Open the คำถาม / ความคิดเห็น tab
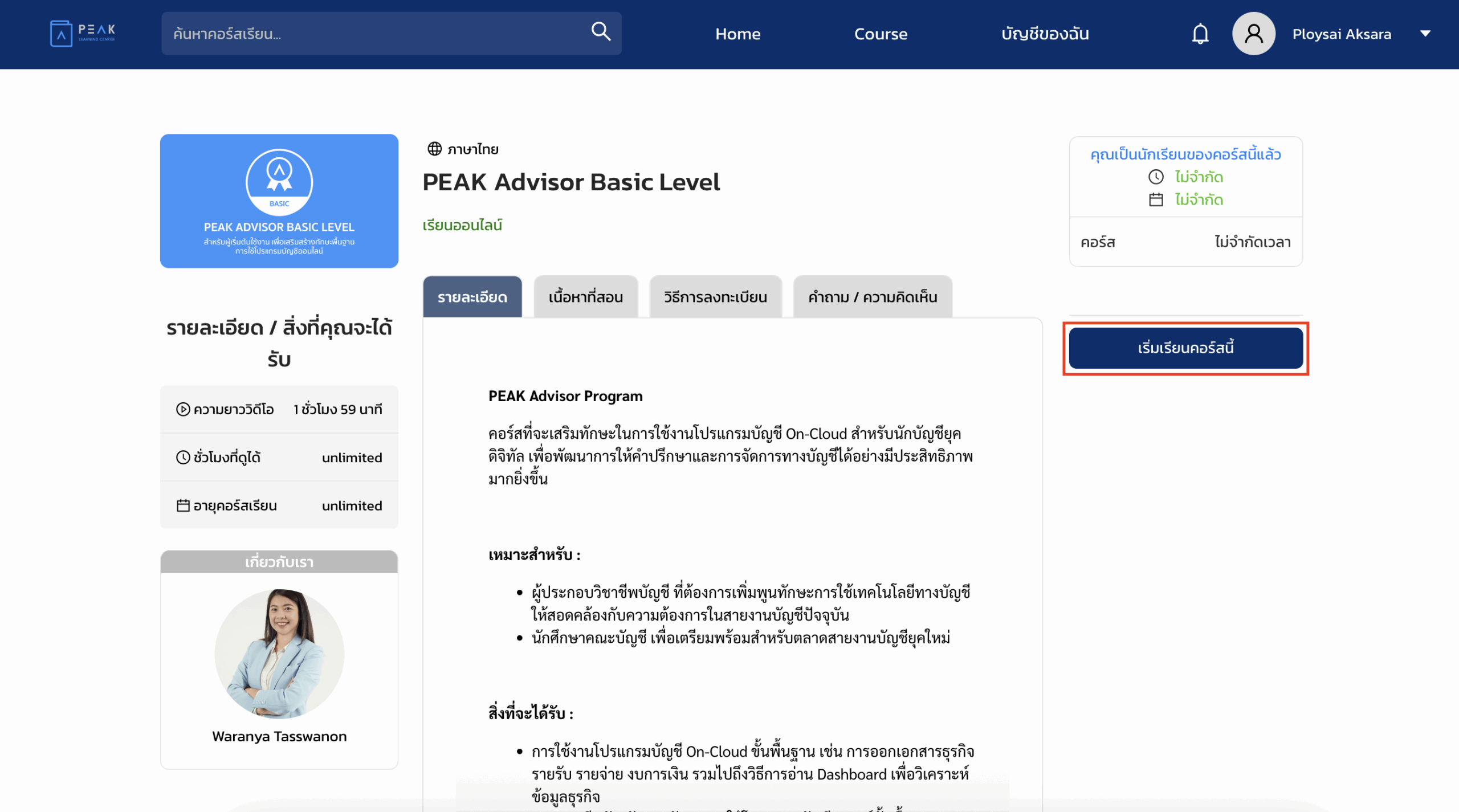 tap(872, 296)
